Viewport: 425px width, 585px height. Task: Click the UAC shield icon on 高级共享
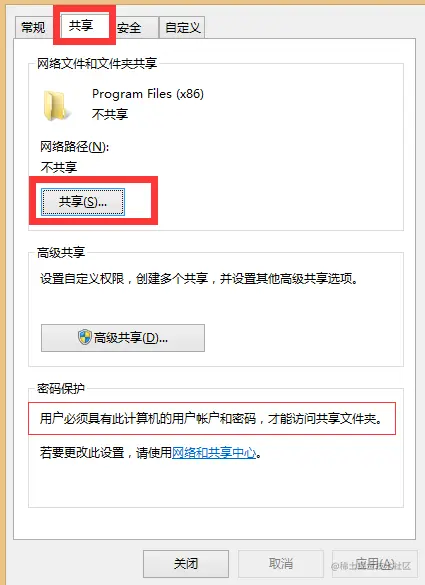click(x=85, y=338)
